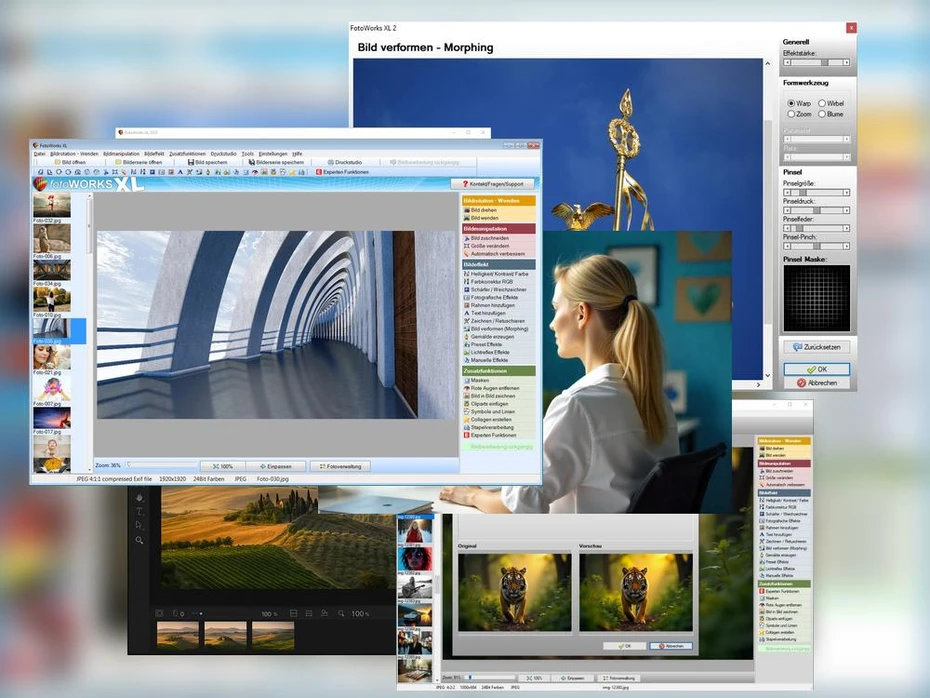Click 'Bild speichern' toolbar button
The image size is (930, 698).
[x=208, y=161]
